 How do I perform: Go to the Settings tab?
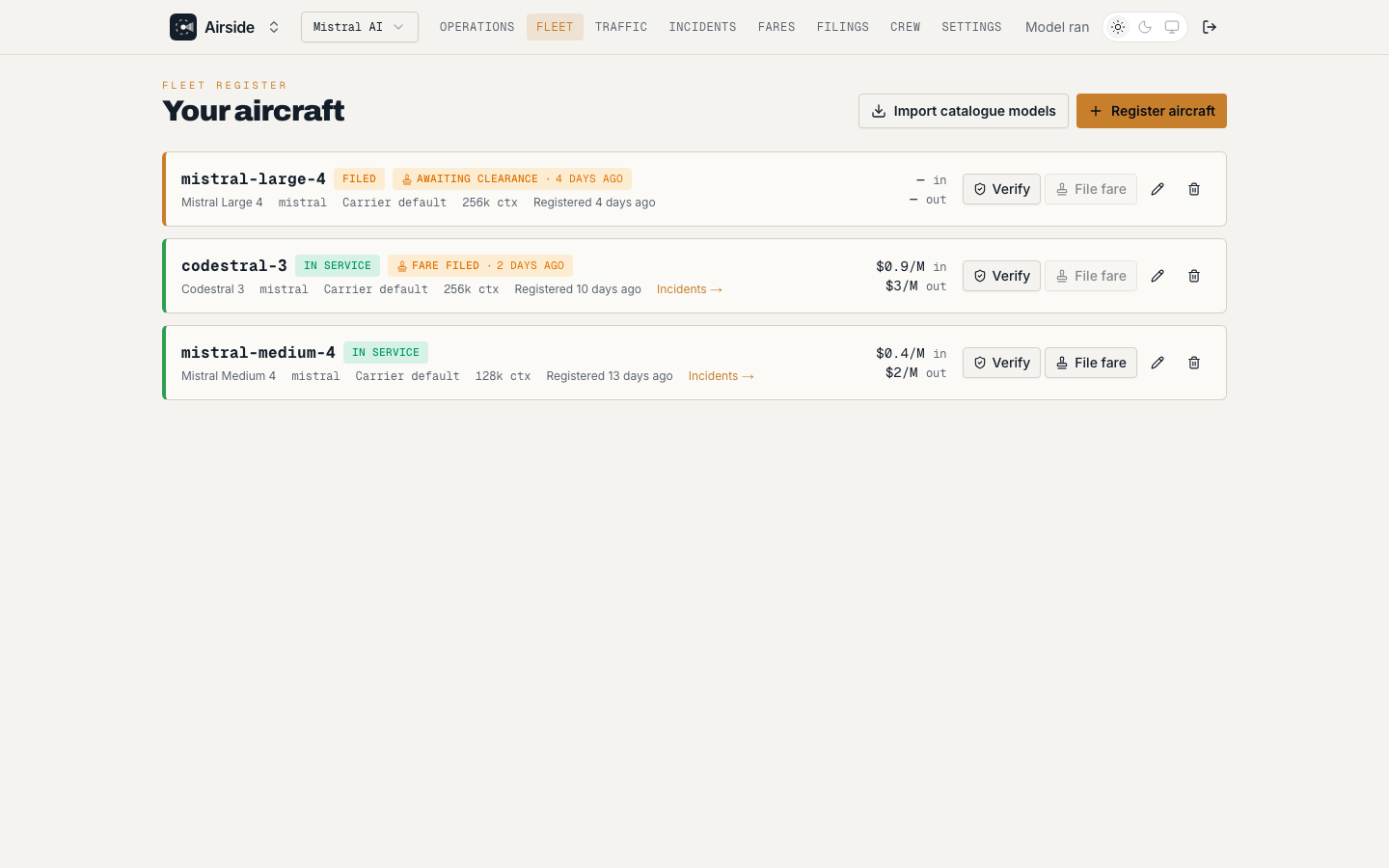(971, 27)
